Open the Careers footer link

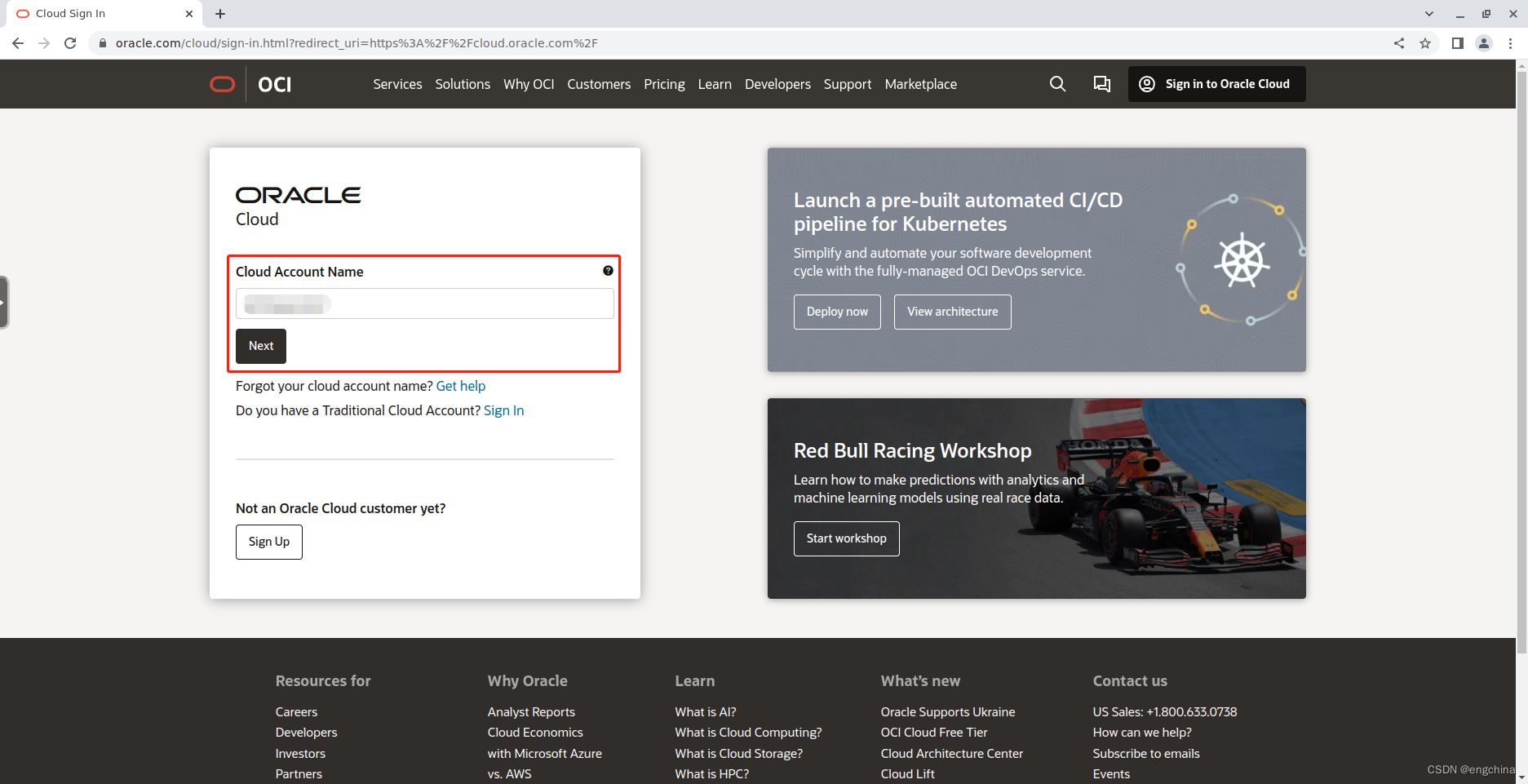[x=296, y=712]
